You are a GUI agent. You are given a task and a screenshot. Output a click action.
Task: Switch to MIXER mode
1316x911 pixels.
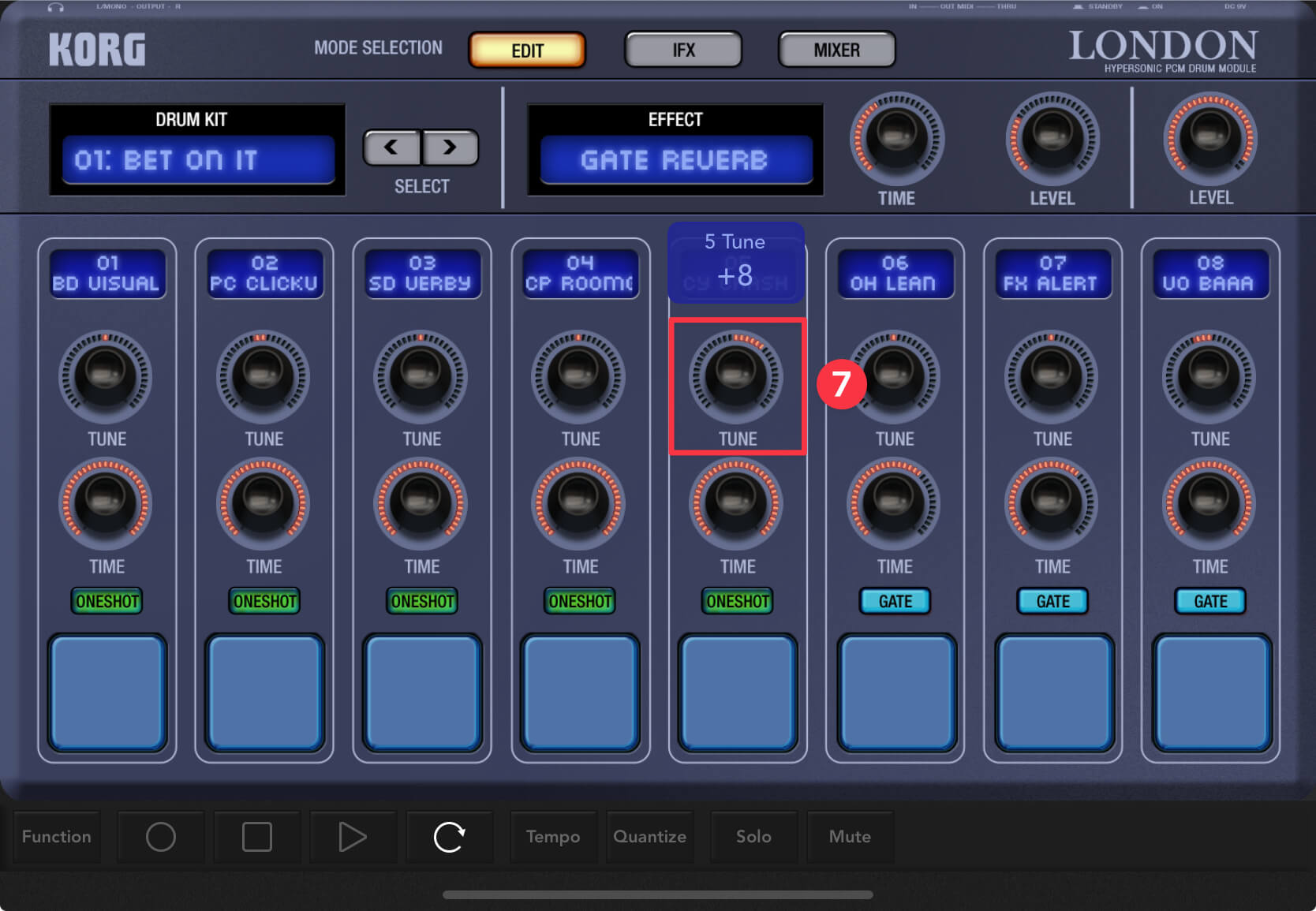[x=836, y=50]
